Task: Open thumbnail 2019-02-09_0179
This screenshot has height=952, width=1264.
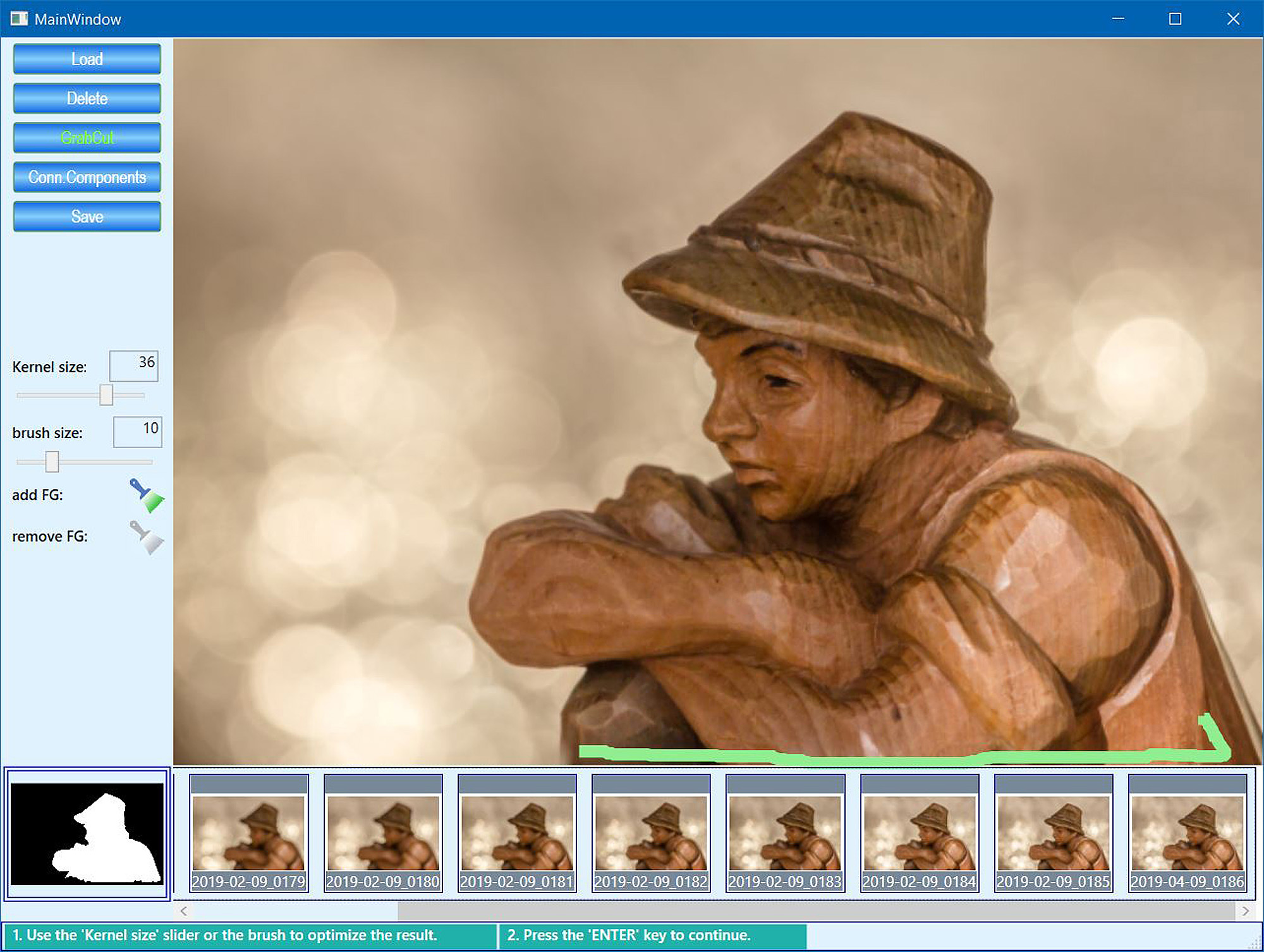Action: 248,833
